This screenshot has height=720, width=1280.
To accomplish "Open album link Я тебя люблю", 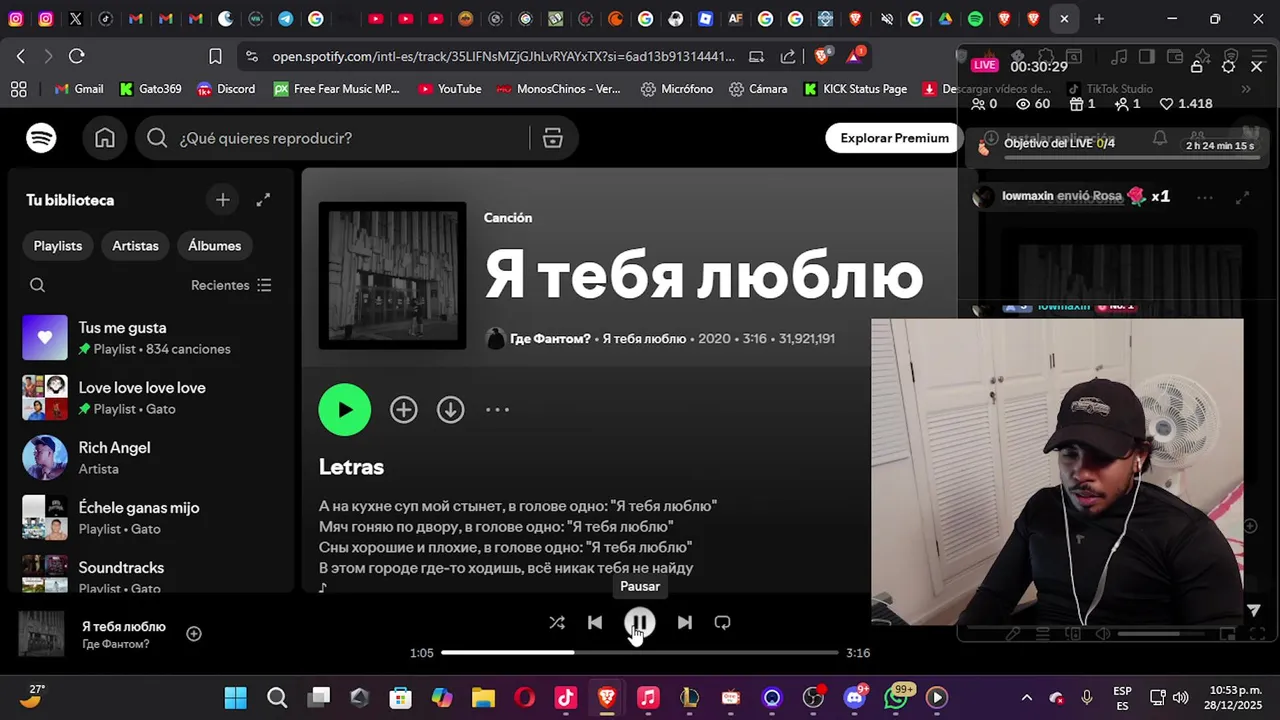I will tap(644, 339).
